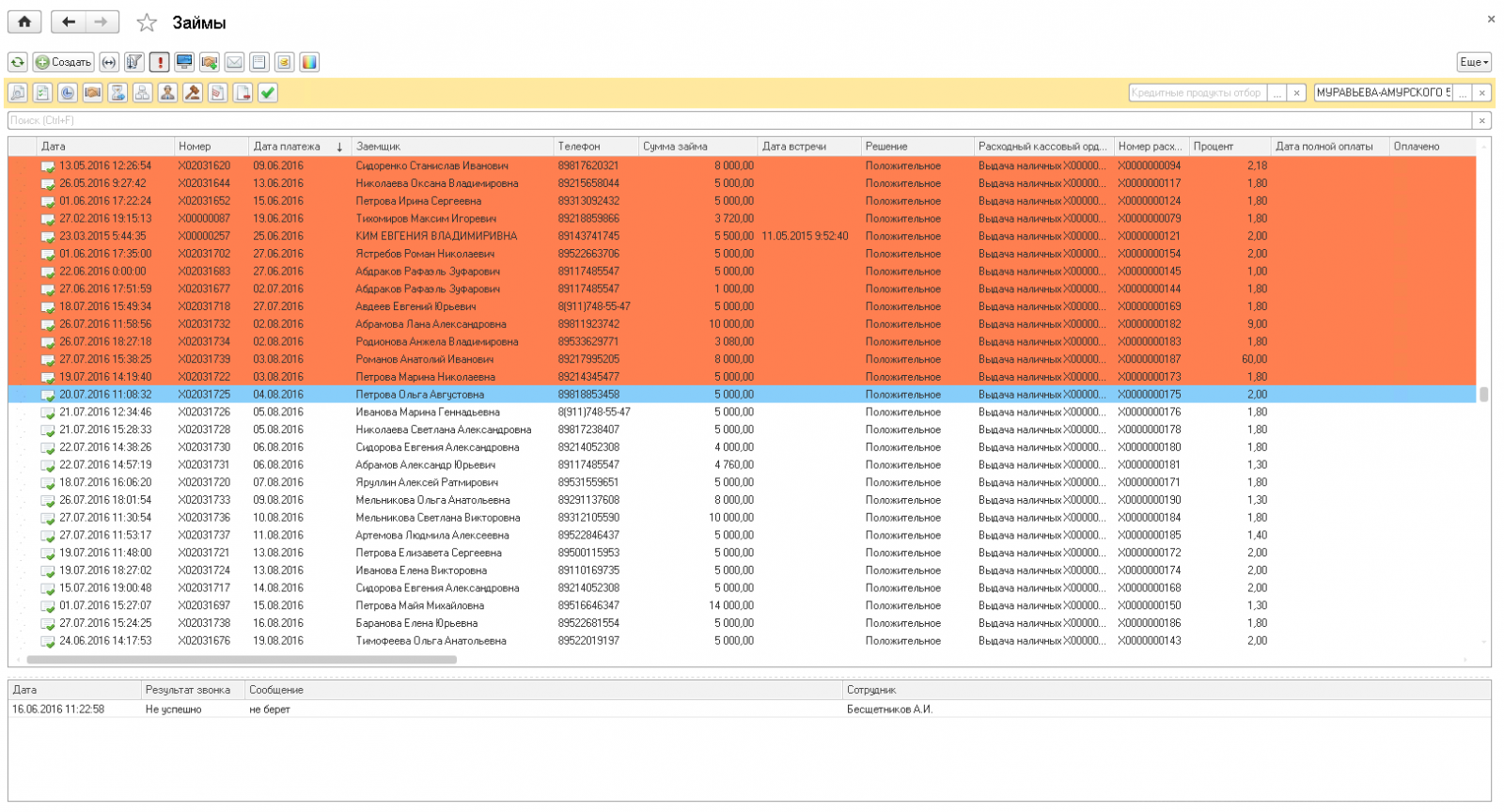1504x812 pixels.
Task: Select the row of Петрова Ольга Августовна
Action: (742, 395)
